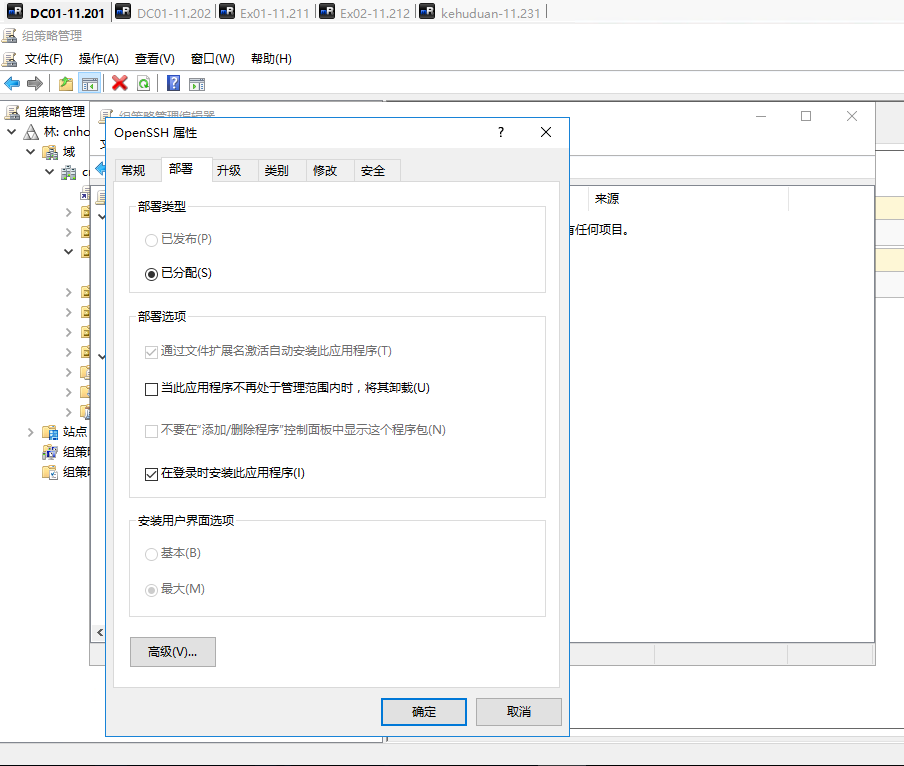The height and width of the screenshot is (766, 904).
Task: Open the Help question-mark toolbar icon
Action: click(174, 84)
